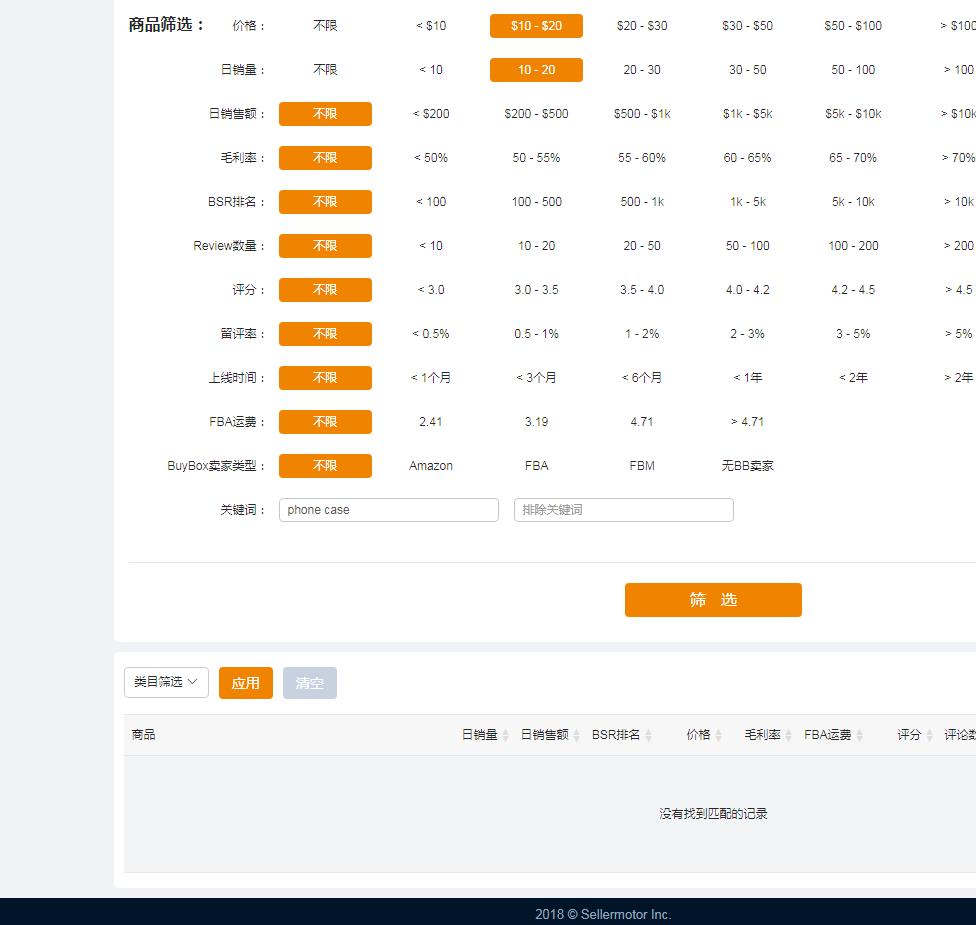Sort table by 日销量 column arrows
This screenshot has width=976, height=925.
505,736
